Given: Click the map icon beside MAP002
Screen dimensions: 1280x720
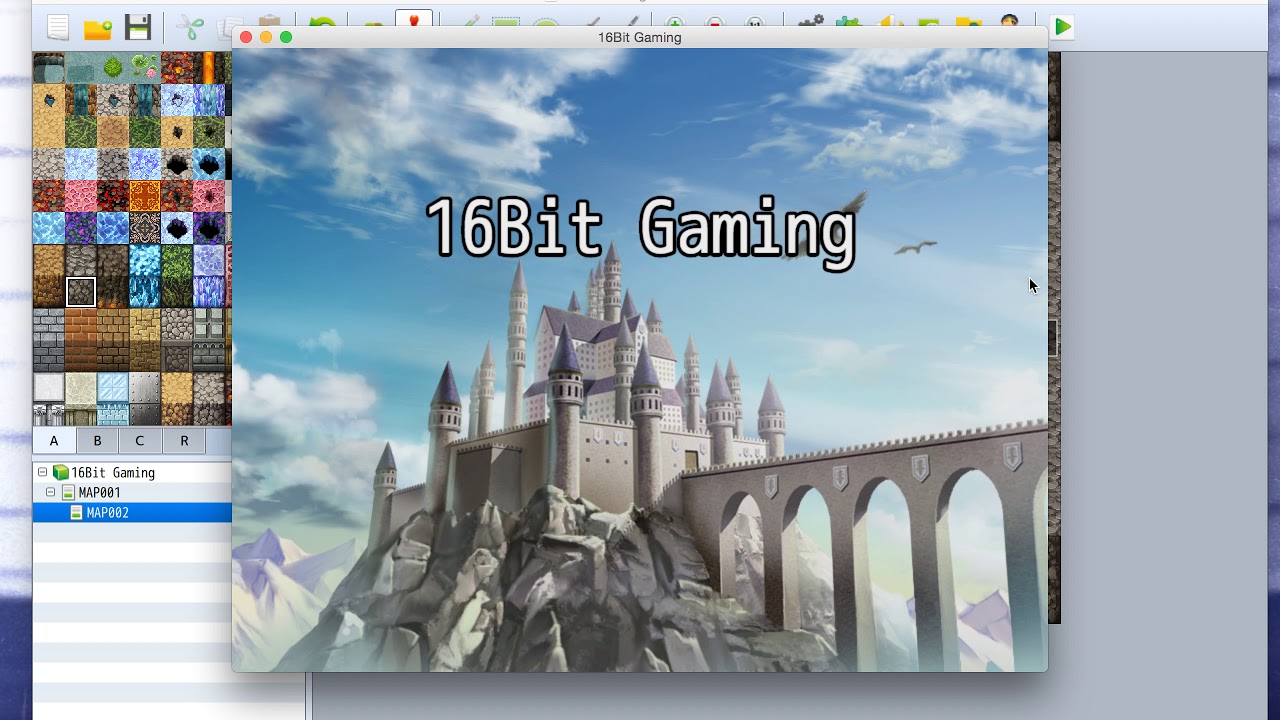Looking at the screenshot, I should click(76, 513).
